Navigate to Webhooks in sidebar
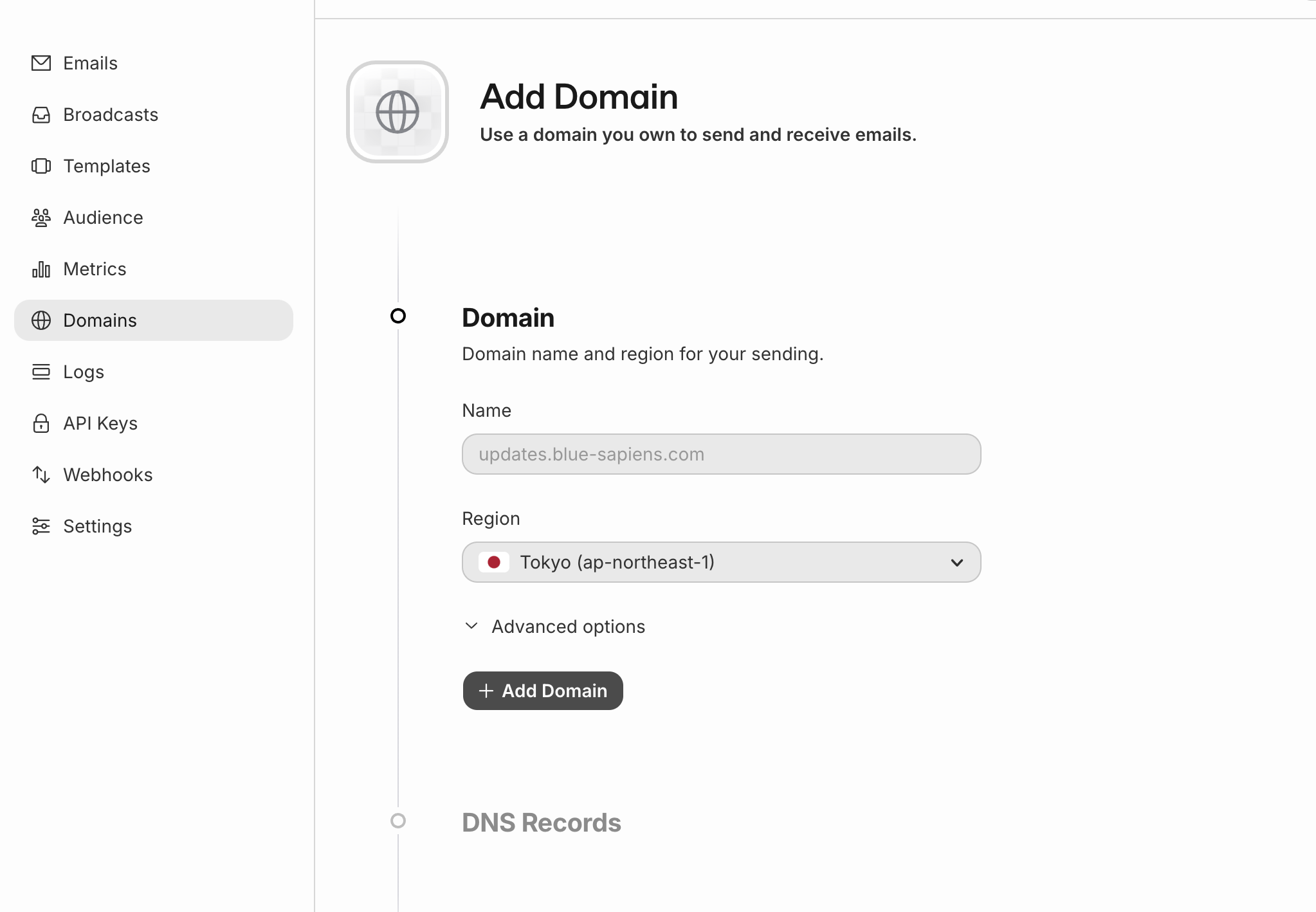Viewport: 1316px width, 912px height. (x=107, y=475)
